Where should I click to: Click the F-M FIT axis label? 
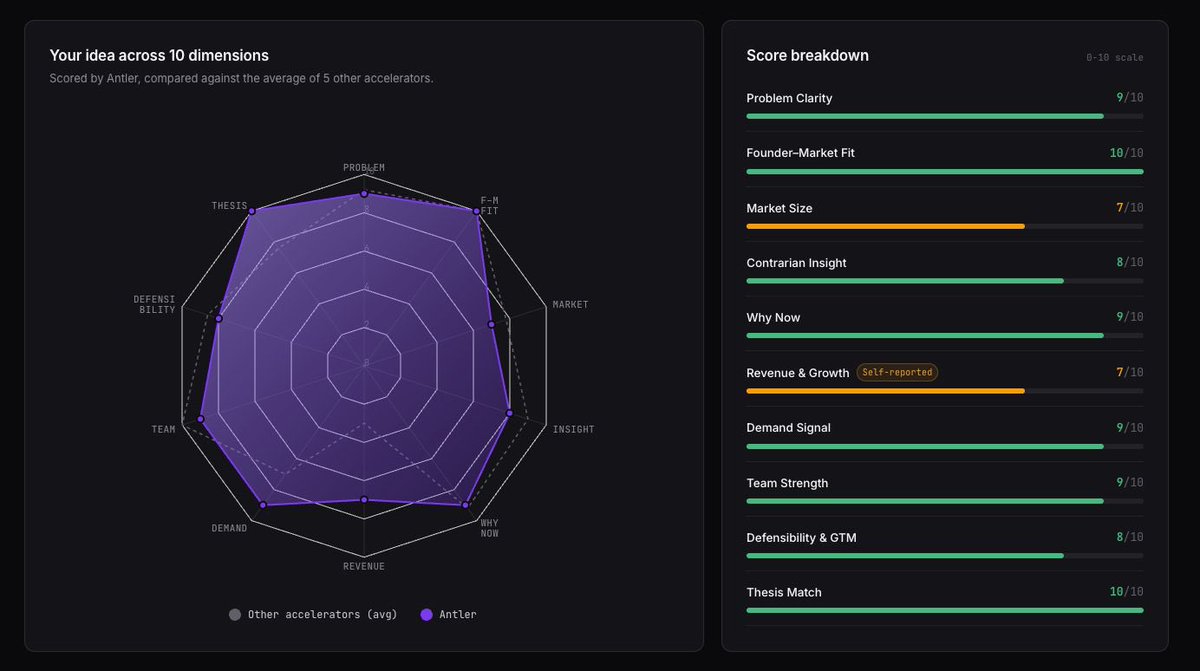[x=490, y=206]
